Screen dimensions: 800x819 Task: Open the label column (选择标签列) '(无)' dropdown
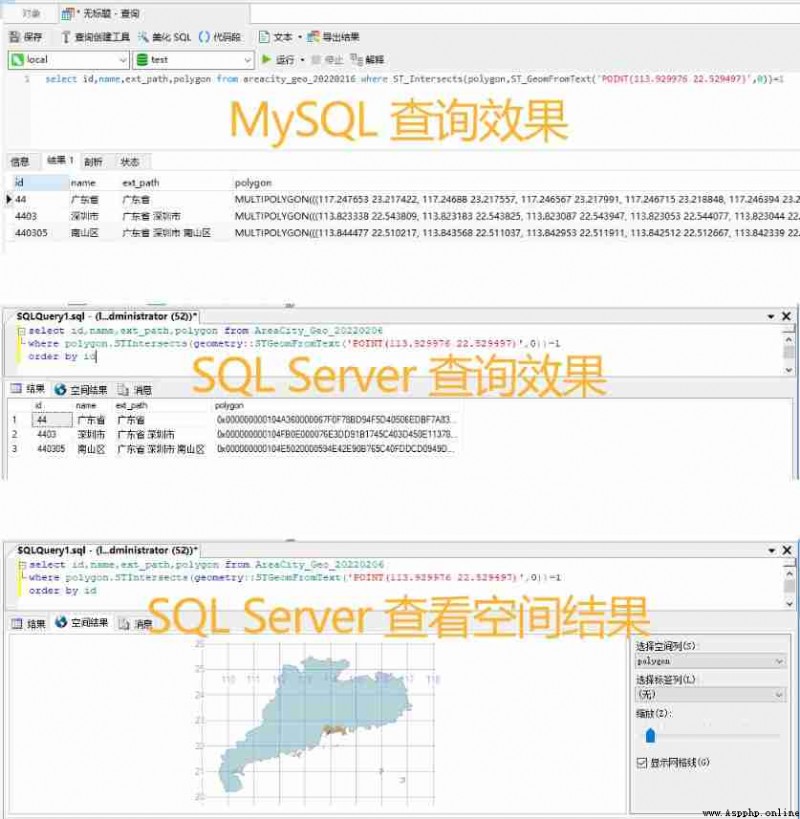pos(710,695)
